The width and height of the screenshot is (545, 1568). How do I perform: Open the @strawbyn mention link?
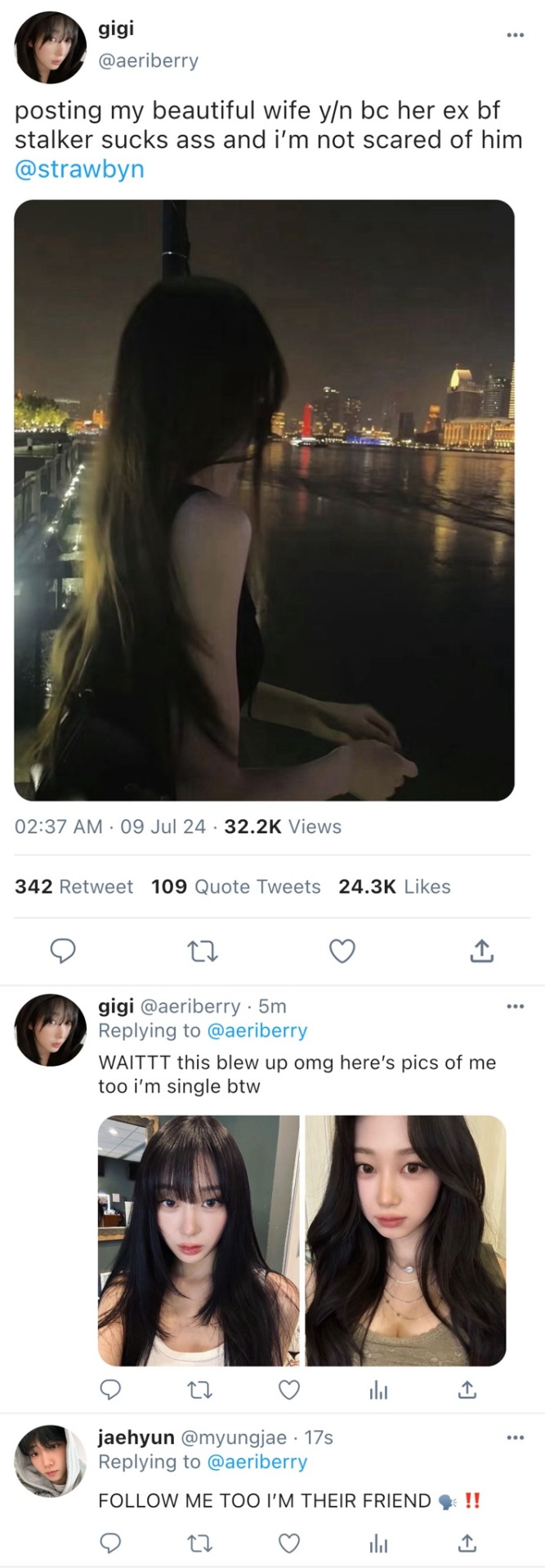(x=79, y=169)
